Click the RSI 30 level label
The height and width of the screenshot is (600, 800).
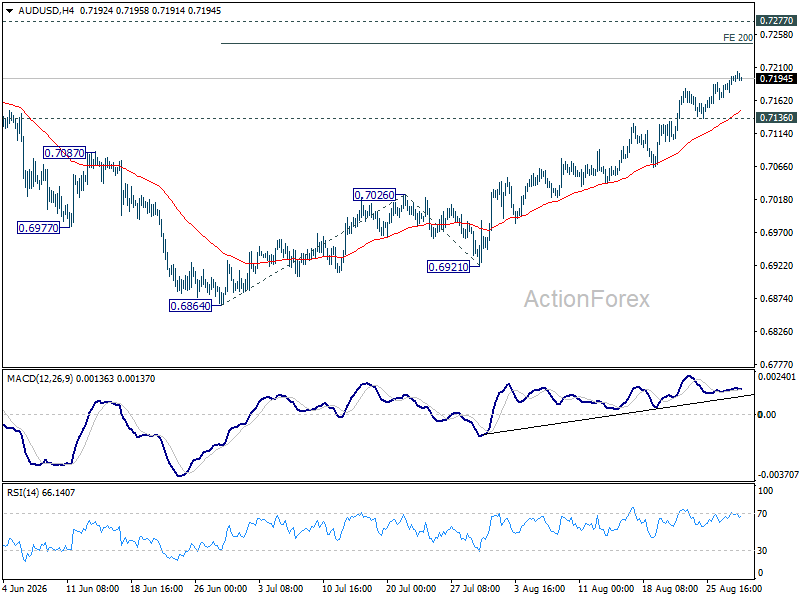tap(762, 551)
